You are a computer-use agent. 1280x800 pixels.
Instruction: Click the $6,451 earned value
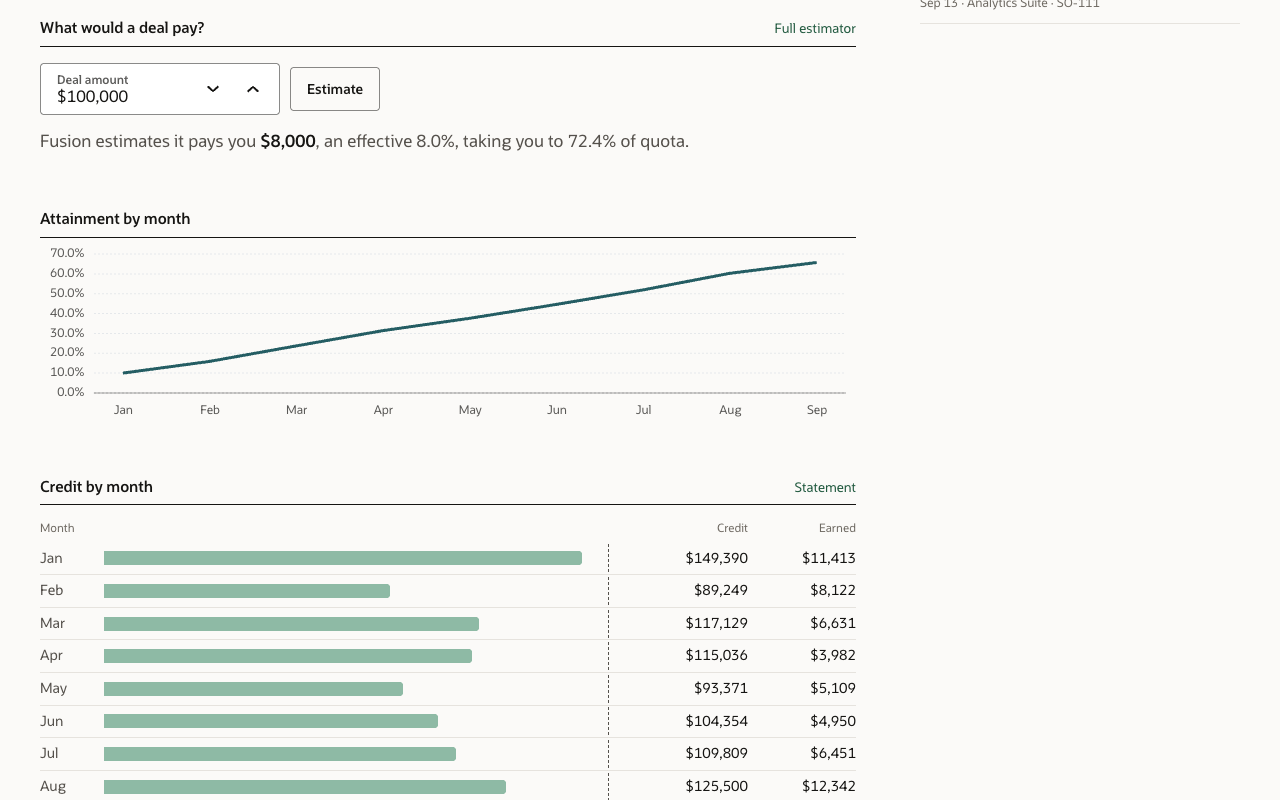click(x=833, y=753)
